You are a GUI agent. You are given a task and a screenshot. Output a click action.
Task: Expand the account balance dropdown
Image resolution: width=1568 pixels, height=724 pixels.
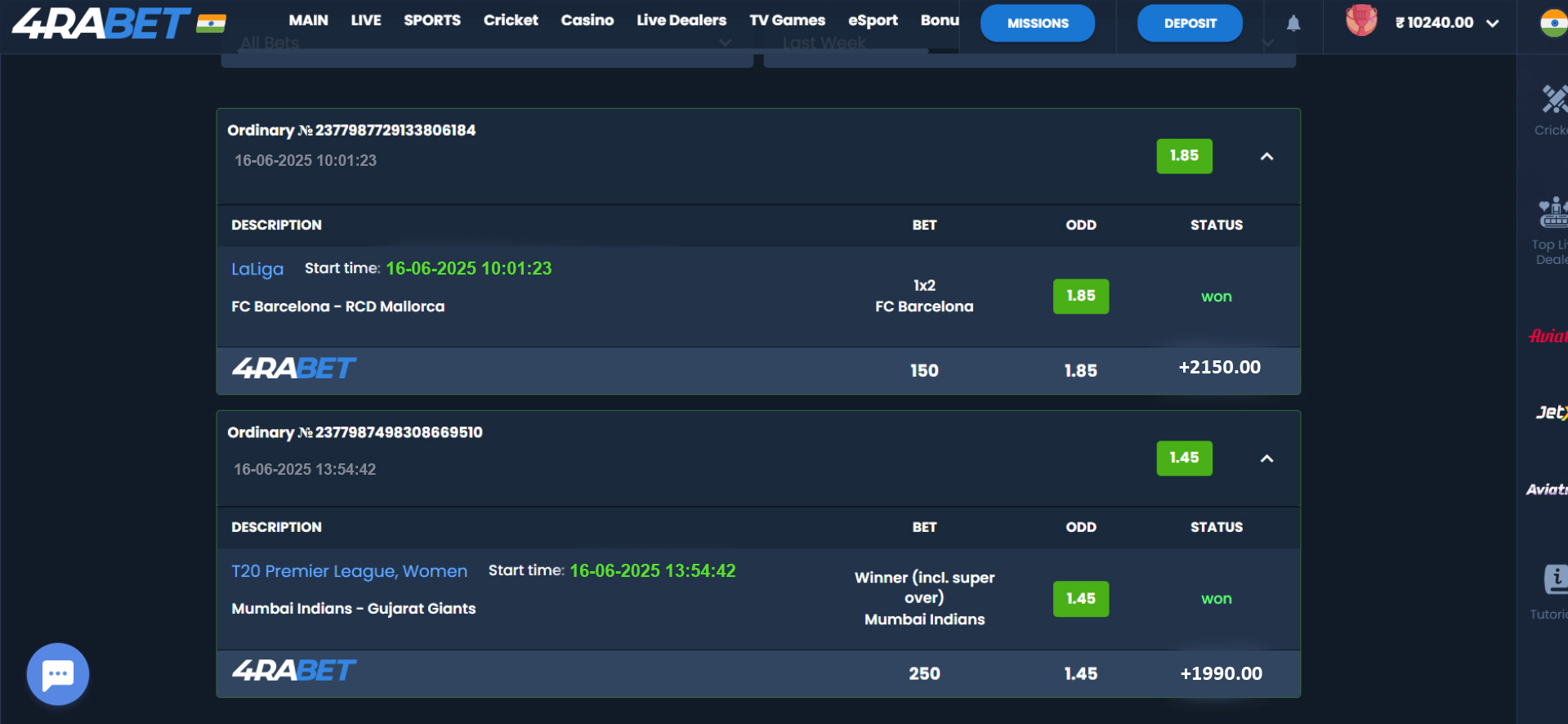click(x=1493, y=23)
